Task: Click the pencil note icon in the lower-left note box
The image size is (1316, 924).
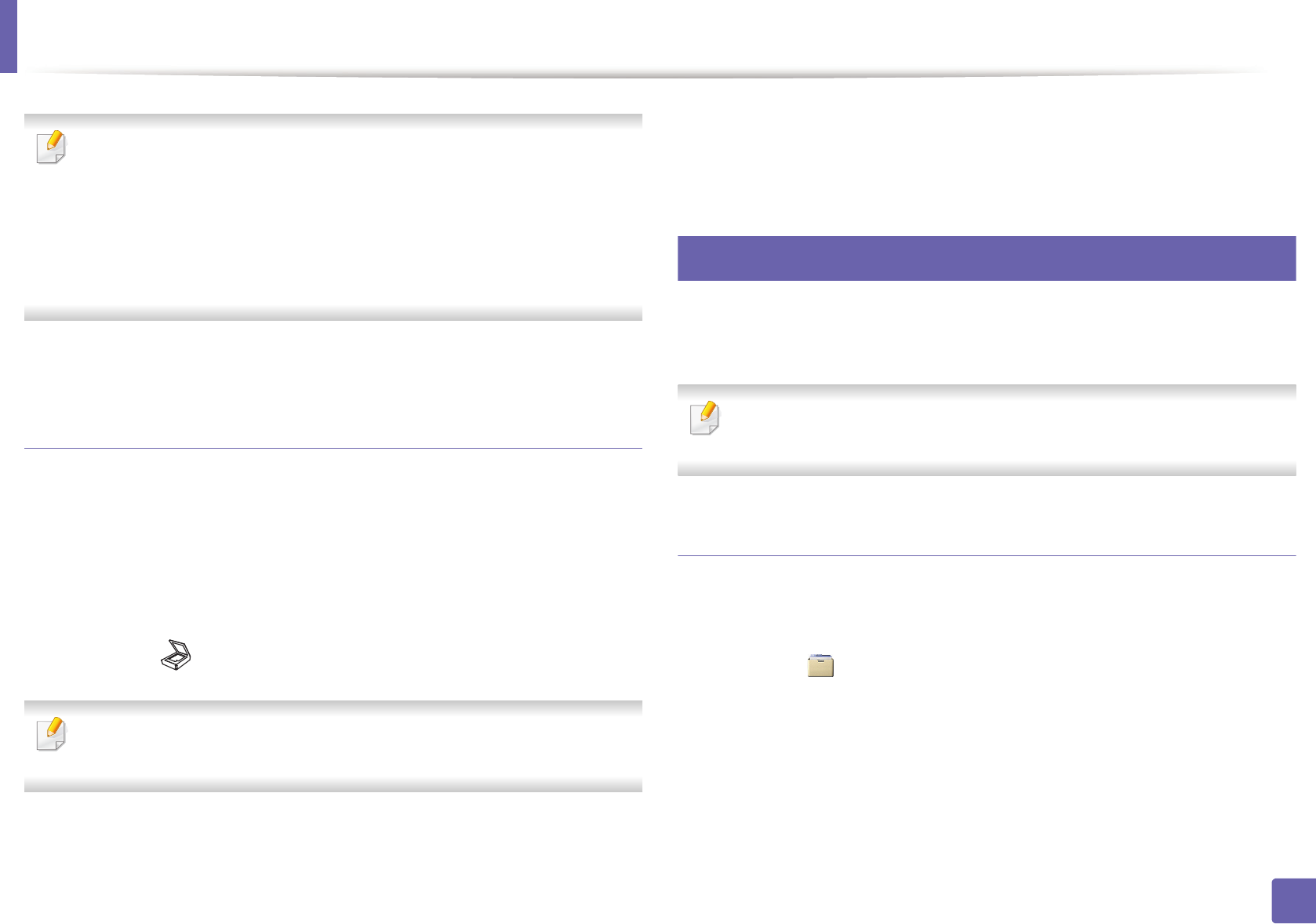Action: point(52,734)
